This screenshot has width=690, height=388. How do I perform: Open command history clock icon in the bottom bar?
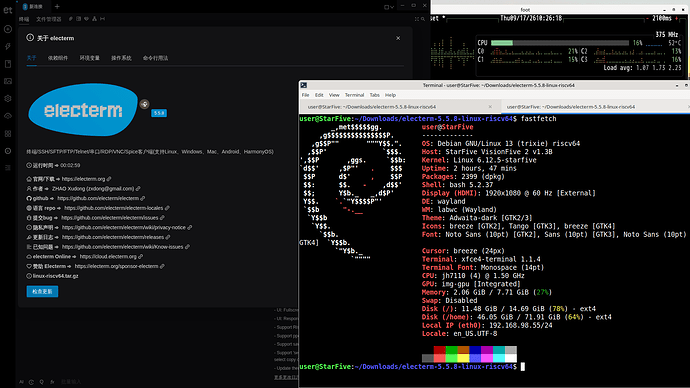coord(31,382)
